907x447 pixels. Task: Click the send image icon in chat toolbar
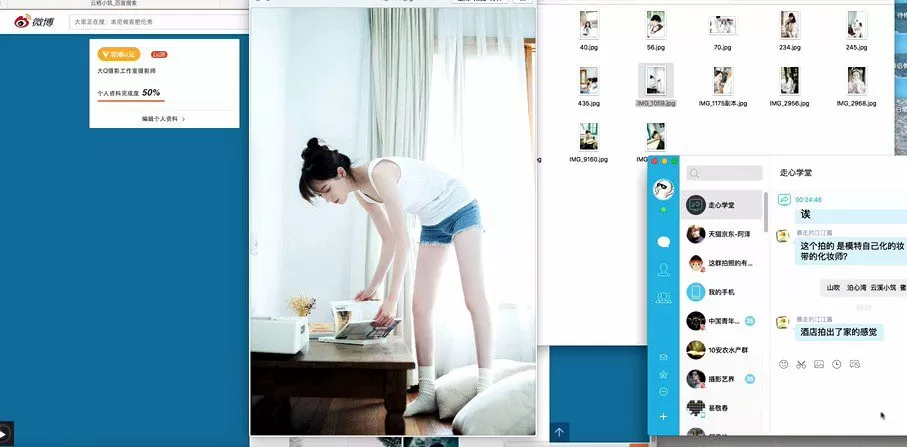pos(819,364)
